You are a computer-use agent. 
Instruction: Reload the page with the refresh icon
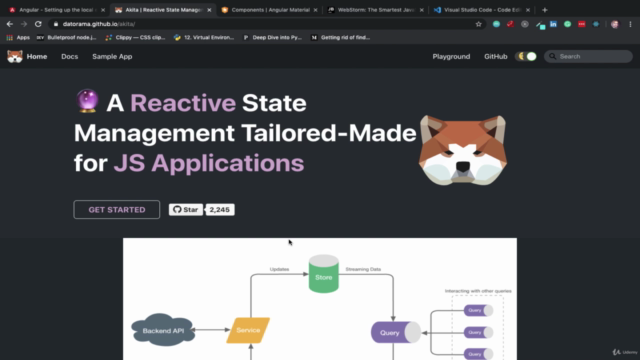coord(38,24)
